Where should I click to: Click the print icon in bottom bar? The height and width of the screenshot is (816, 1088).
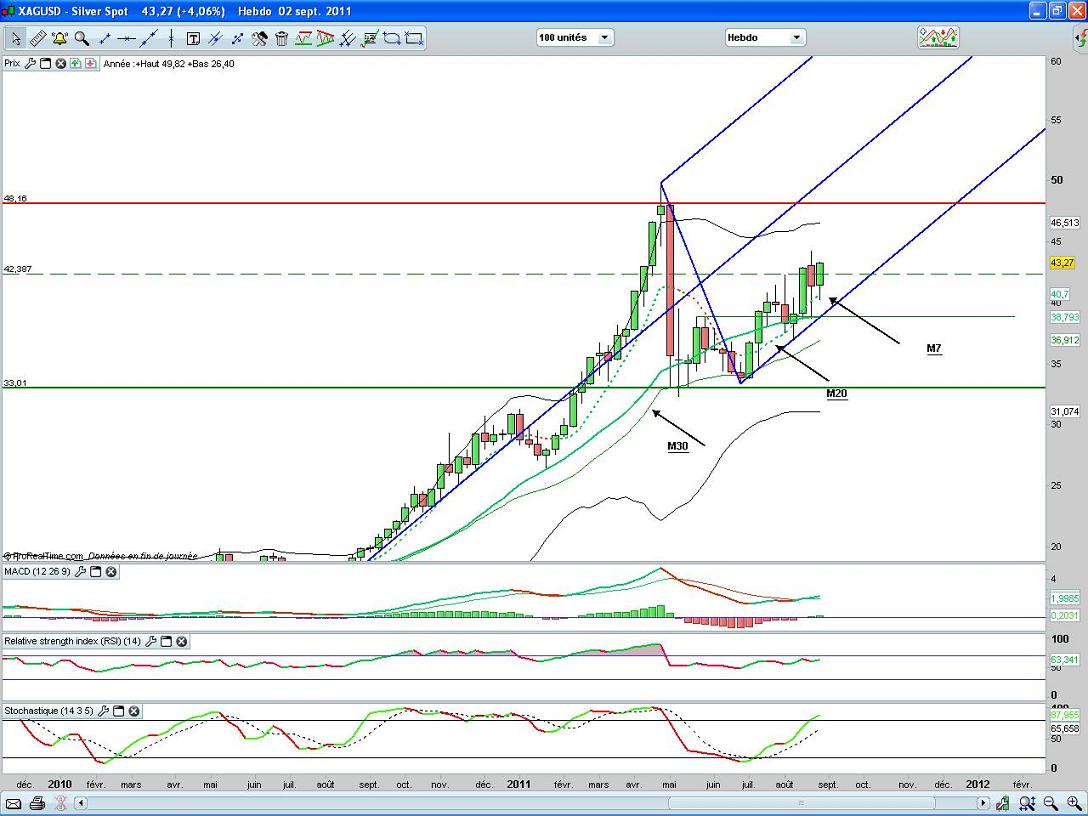click(x=37, y=803)
